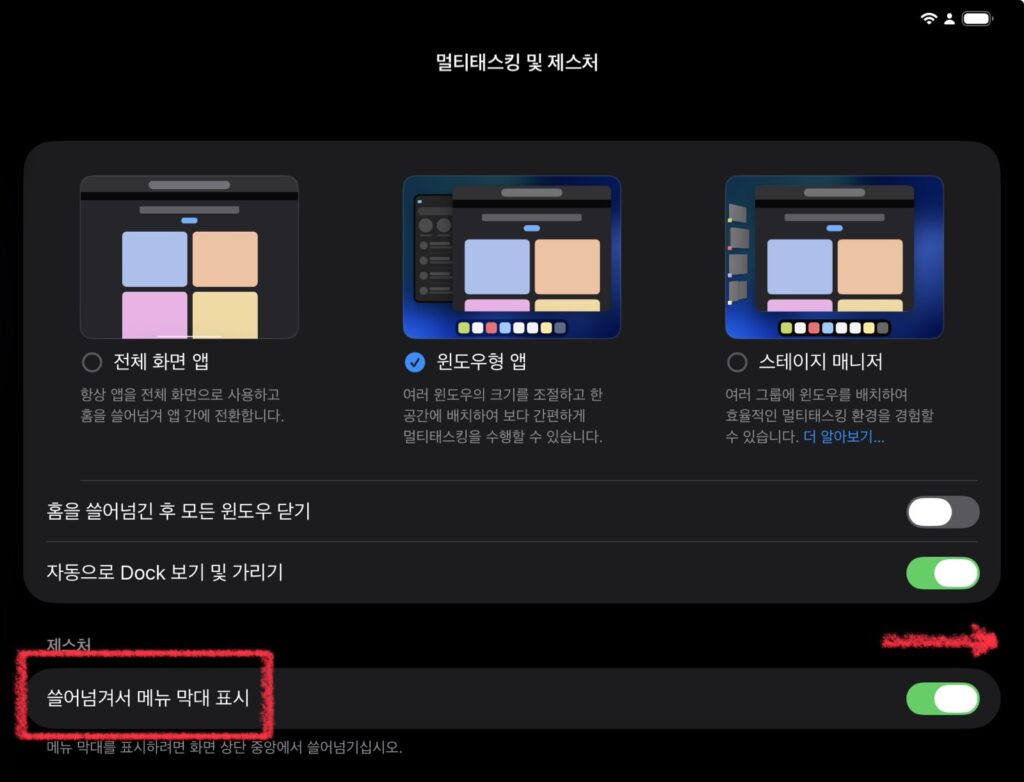Disable 자동으로 Dock 보기 및 가리기 toggle
Image resolution: width=1024 pixels, height=782 pixels.
pos(942,573)
